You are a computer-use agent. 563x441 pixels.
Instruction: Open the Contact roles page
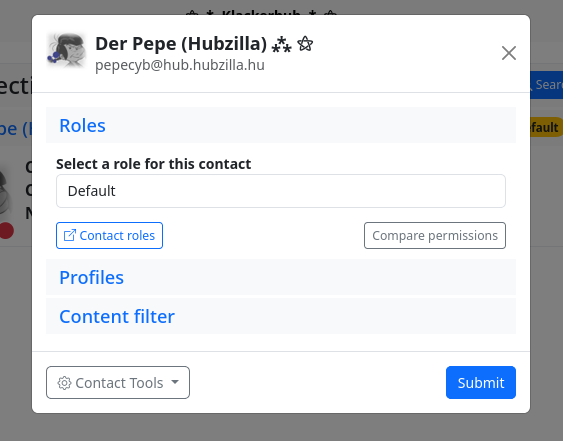[110, 236]
